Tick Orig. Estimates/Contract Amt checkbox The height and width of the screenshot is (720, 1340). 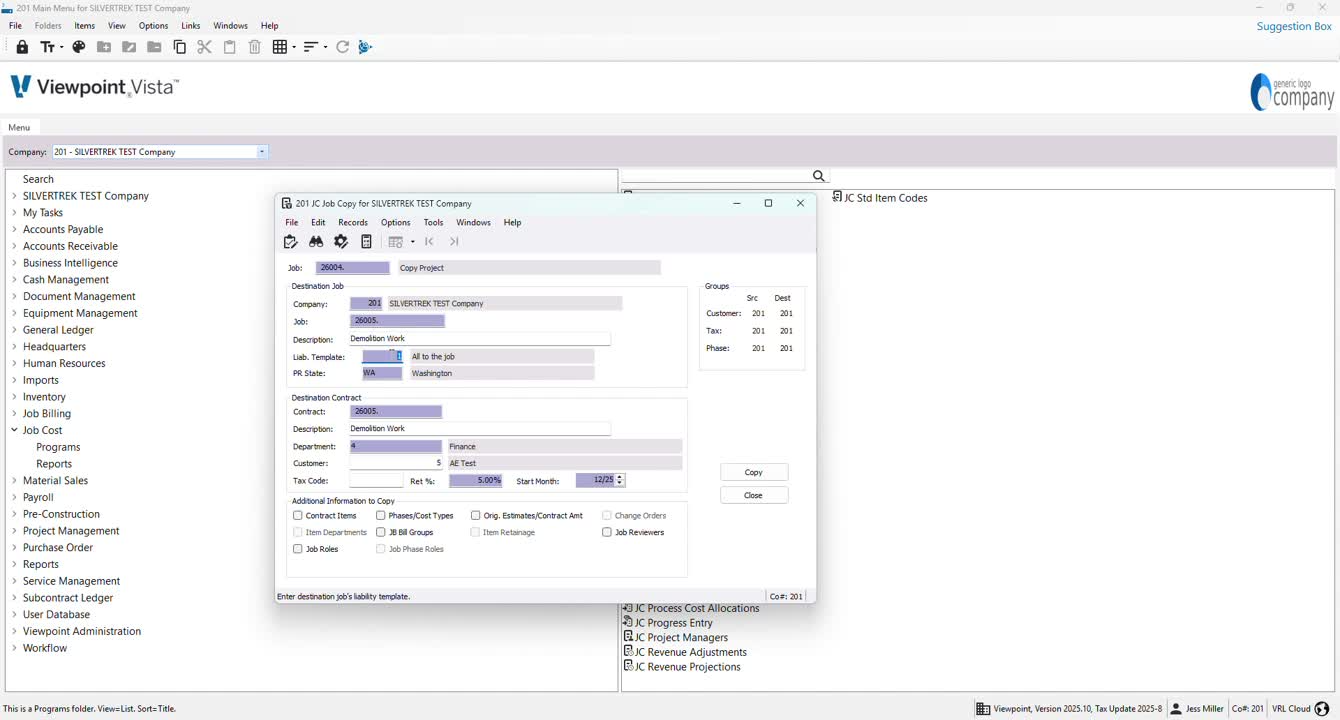tap(476, 516)
